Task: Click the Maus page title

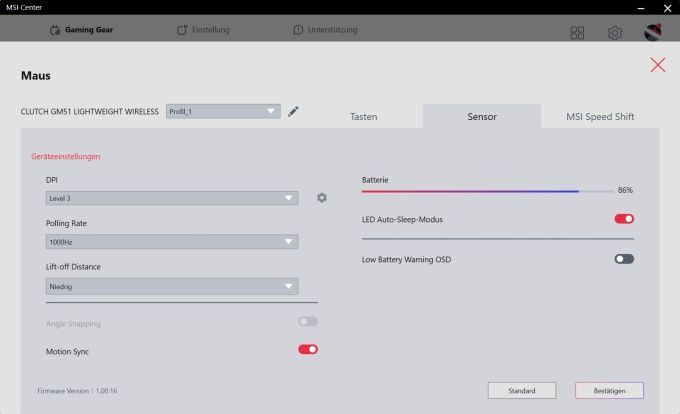Action: click(x=36, y=75)
